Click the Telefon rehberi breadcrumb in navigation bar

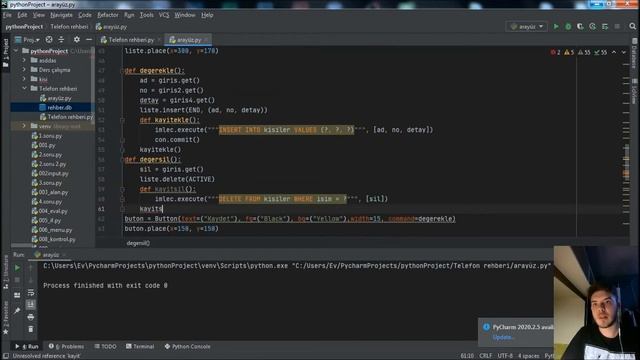click(x=69, y=27)
